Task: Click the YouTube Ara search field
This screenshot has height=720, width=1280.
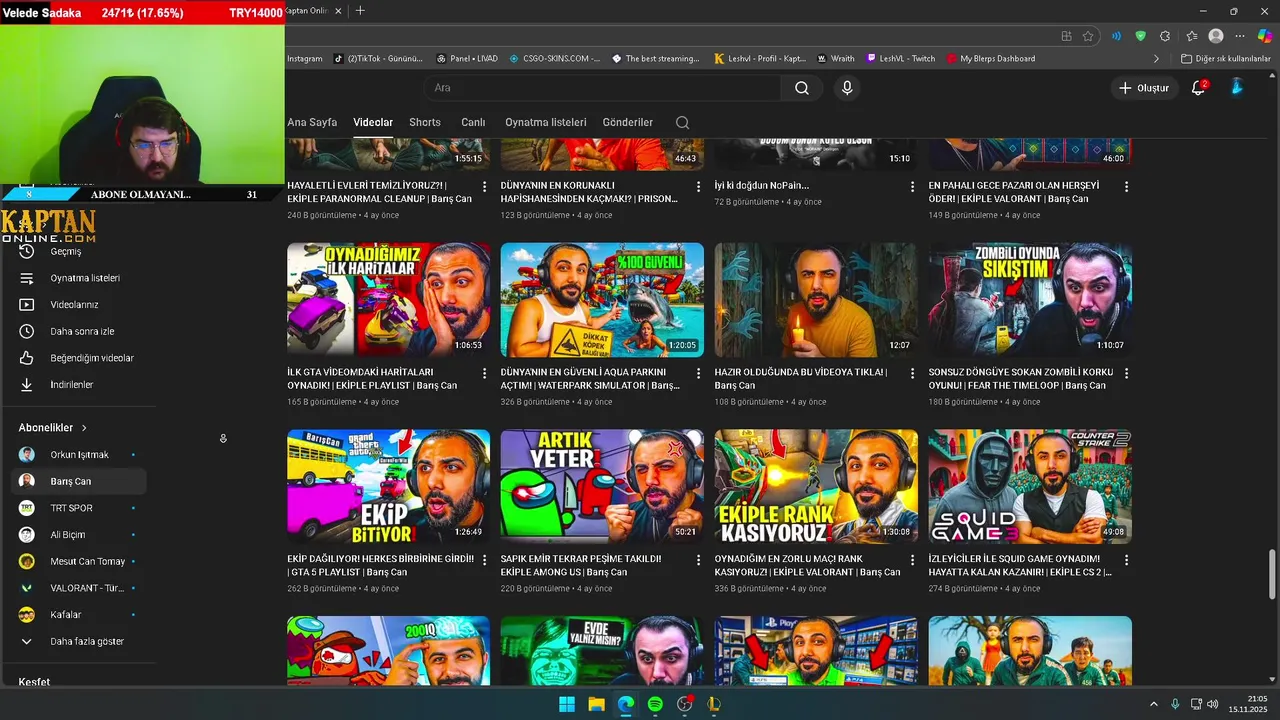Action: (x=605, y=88)
